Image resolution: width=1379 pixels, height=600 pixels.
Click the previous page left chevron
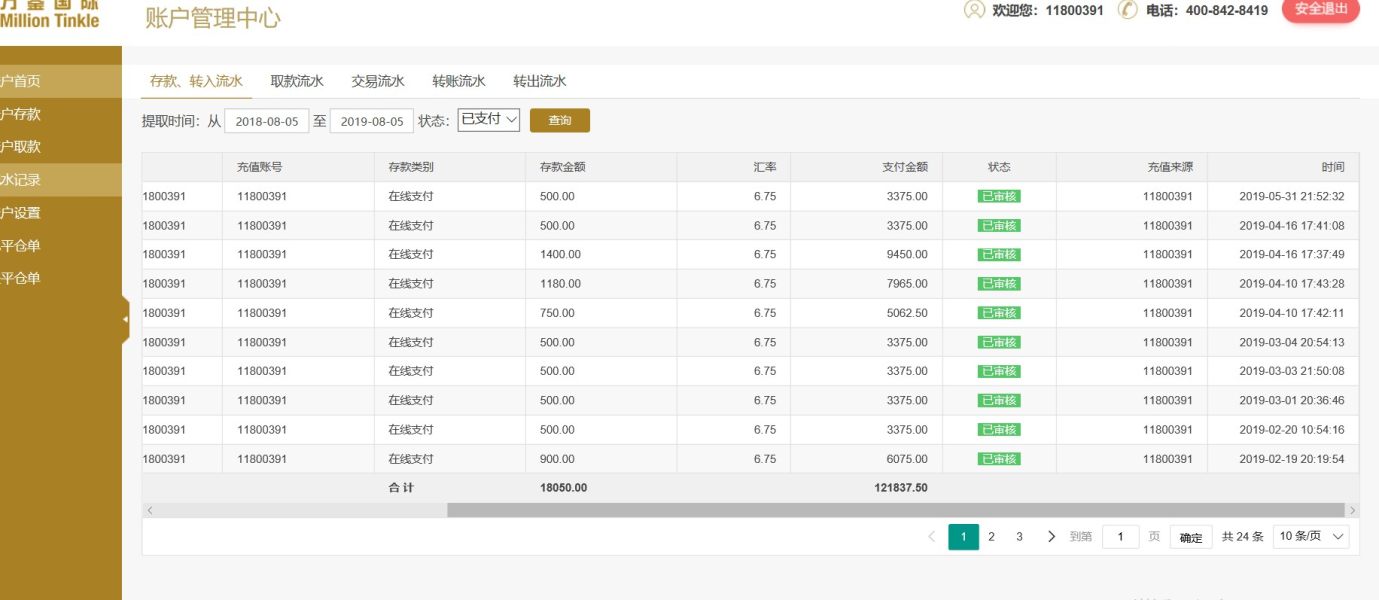pyautogui.click(x=932, y=537)
